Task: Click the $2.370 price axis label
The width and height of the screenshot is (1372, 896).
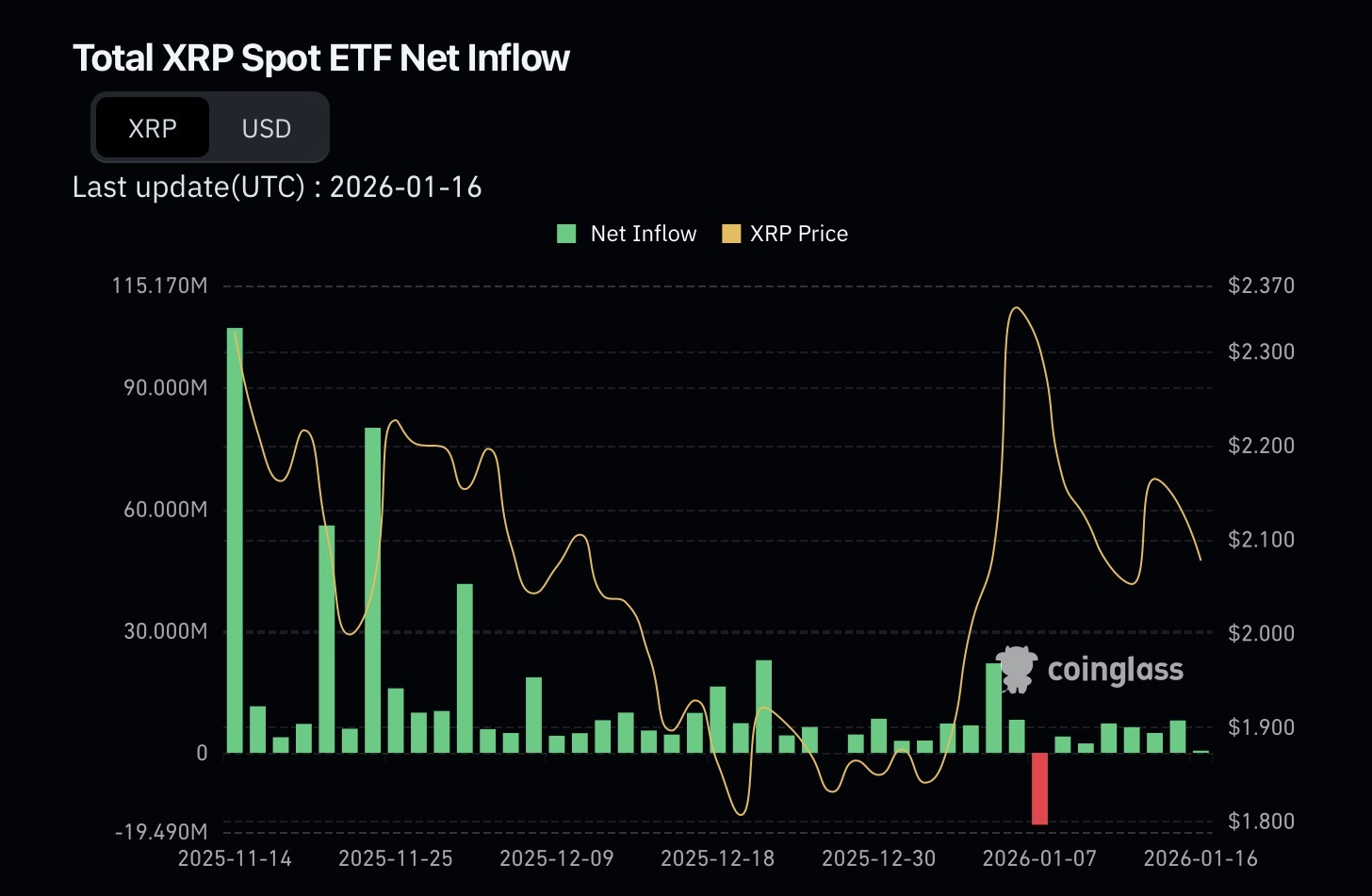Action: (1260, 285)
